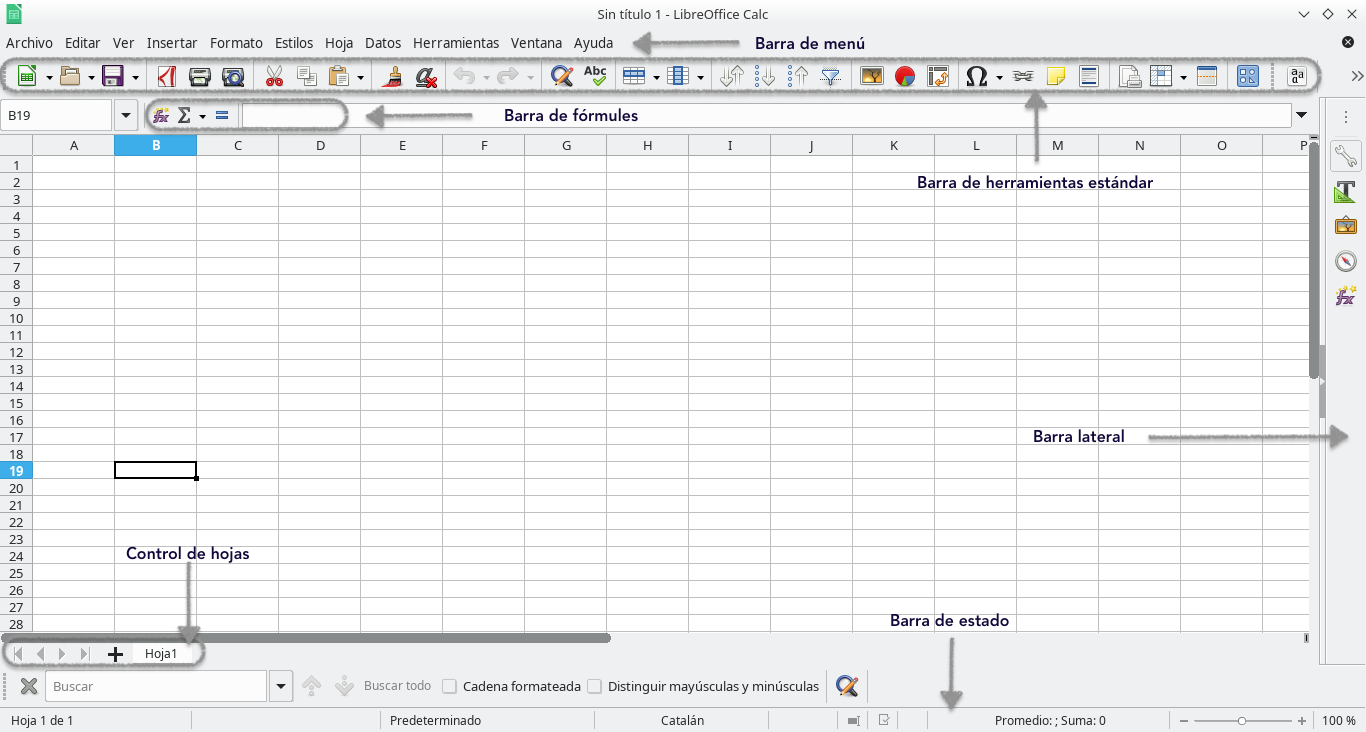Open Find and Replace icon
This screenshot has width=1366, height=732.
(x=562, y=76)
